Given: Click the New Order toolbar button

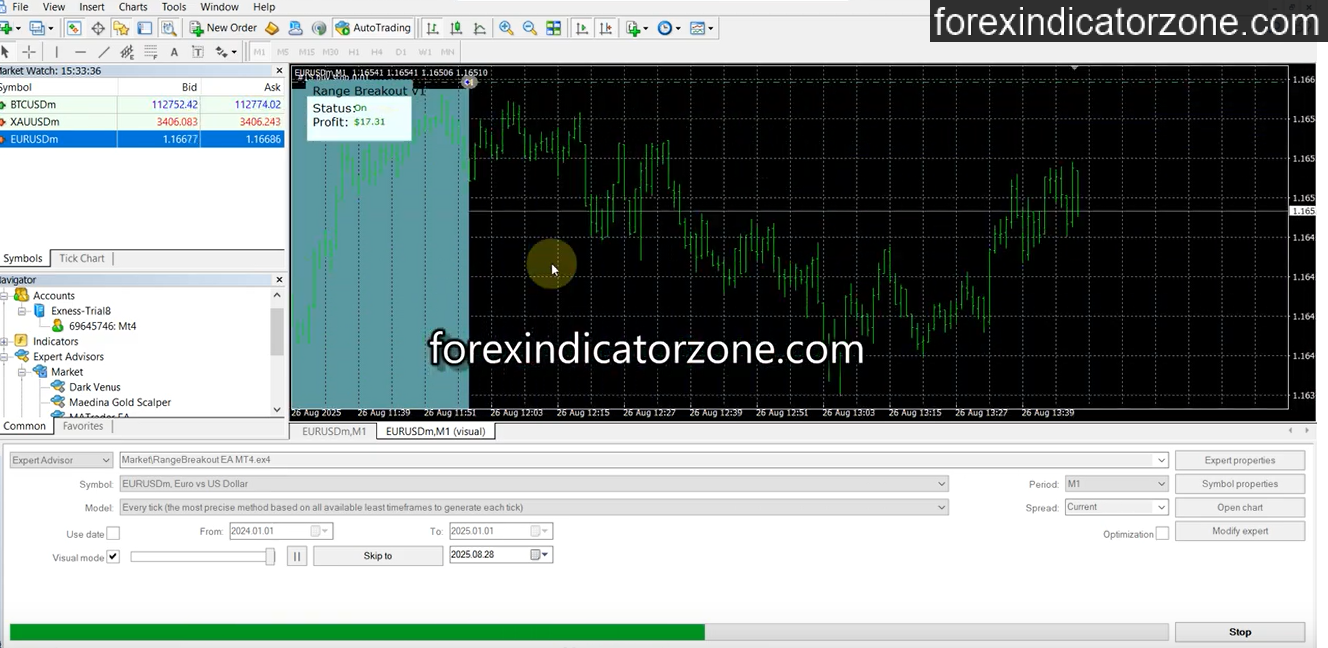Looking at the screenshot, I should [223, 28].
